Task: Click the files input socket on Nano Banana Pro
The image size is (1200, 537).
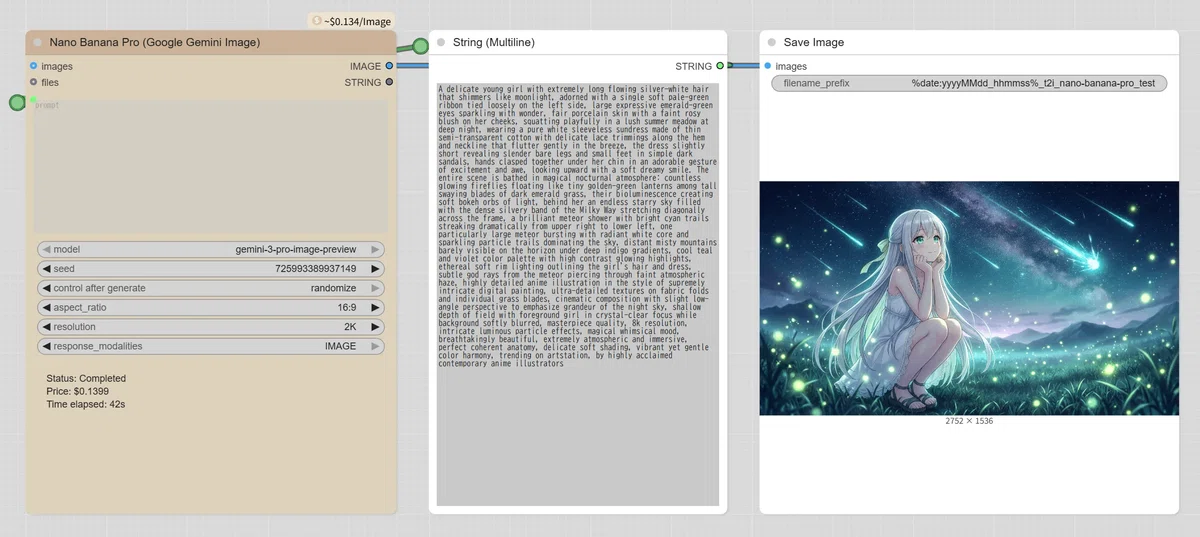Action: (33, 82)
